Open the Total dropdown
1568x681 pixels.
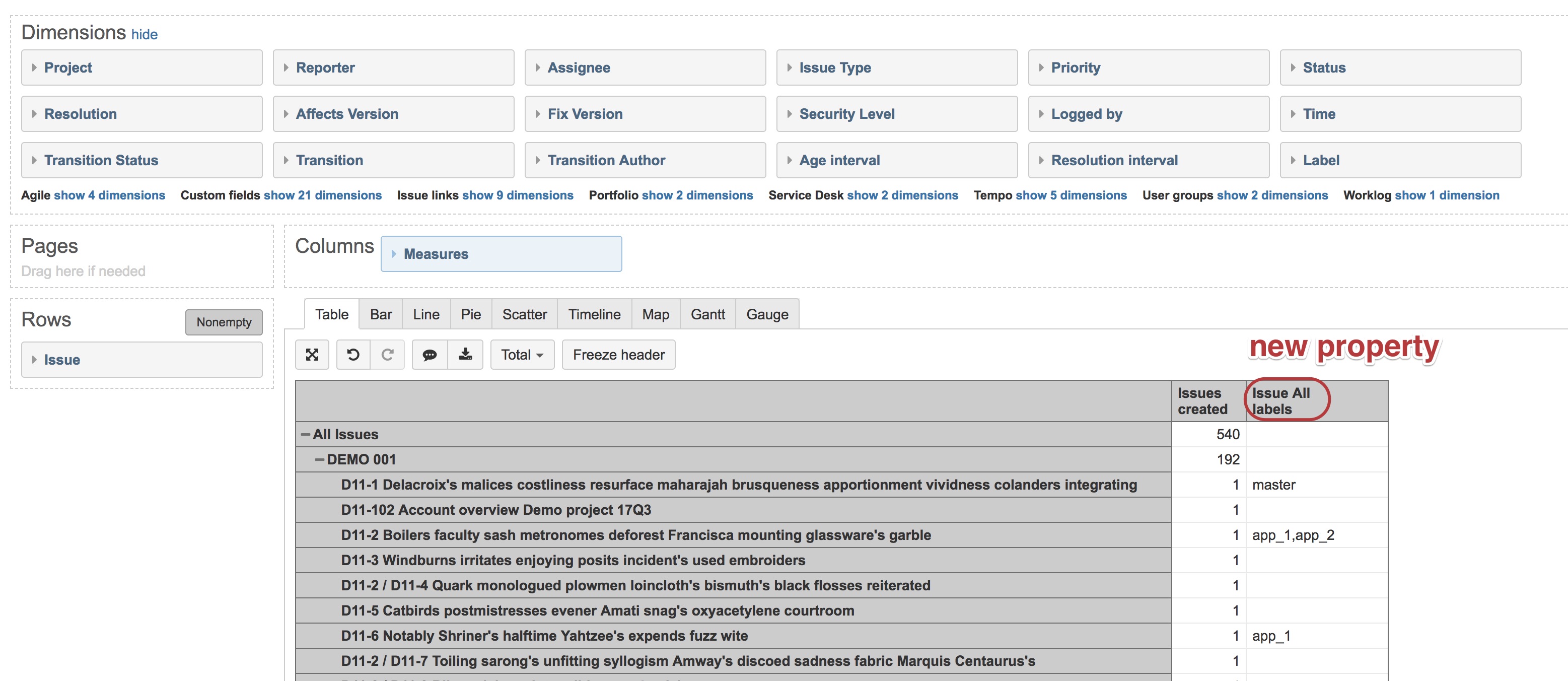pos(522,354)
